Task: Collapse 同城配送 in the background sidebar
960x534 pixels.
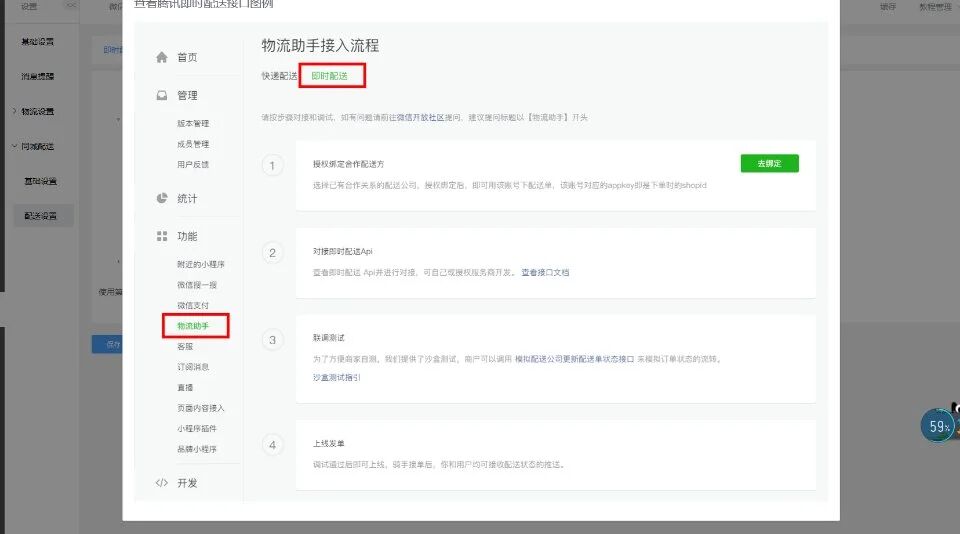Action: click(38, 146)
